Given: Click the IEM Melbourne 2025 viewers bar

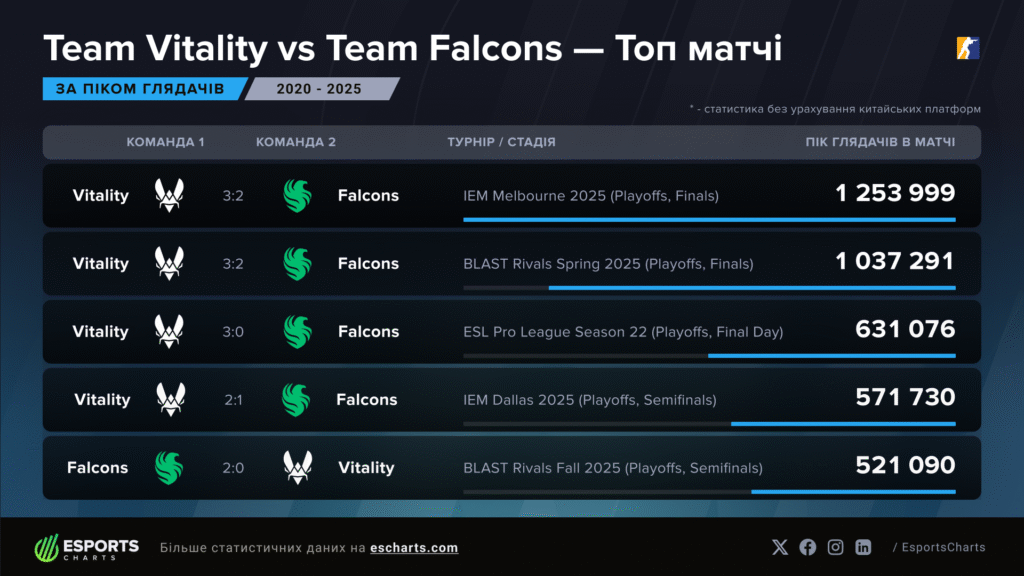Looking at the screenshot, I should click(x=709, y=219).
